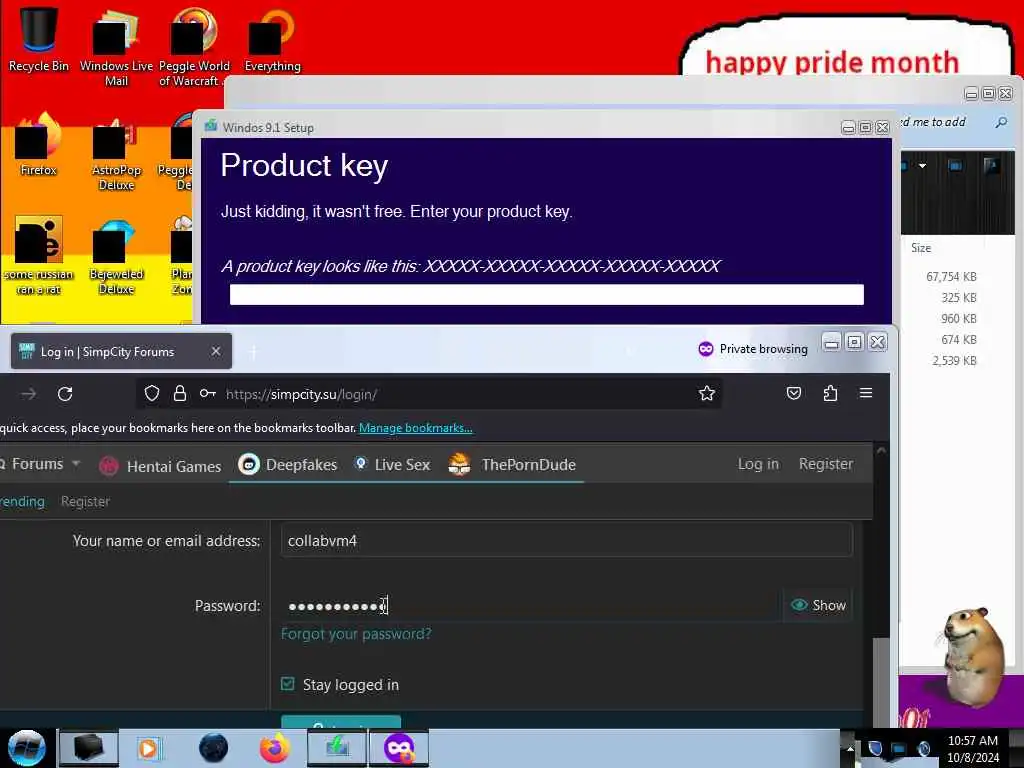Click the search magnifier in the background Explorer window

click(x=1001, y=122)
